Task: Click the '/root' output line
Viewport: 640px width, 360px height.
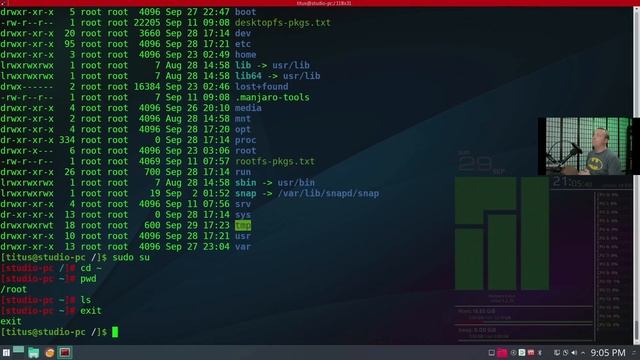Action: point(13,289)
